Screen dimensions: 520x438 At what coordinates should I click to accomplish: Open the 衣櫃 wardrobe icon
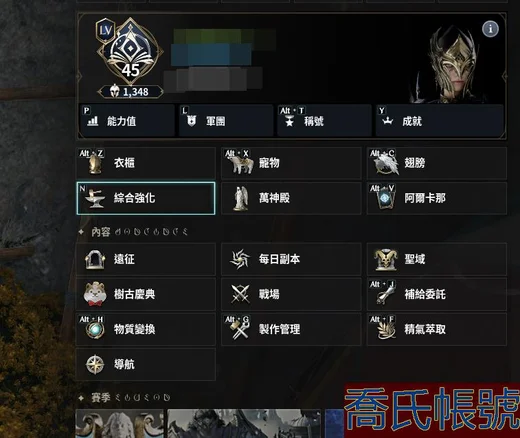[95, 164]
